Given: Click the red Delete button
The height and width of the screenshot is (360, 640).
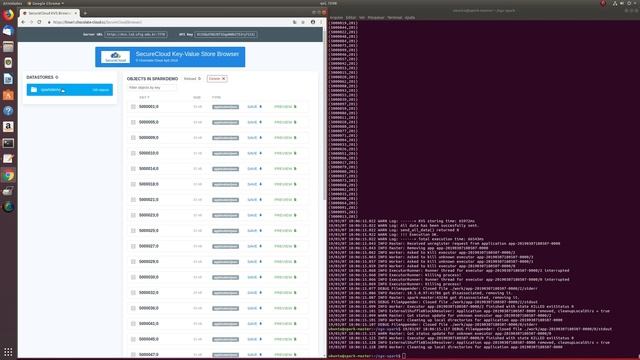Looking at the screenshot, I should [217, 79].
